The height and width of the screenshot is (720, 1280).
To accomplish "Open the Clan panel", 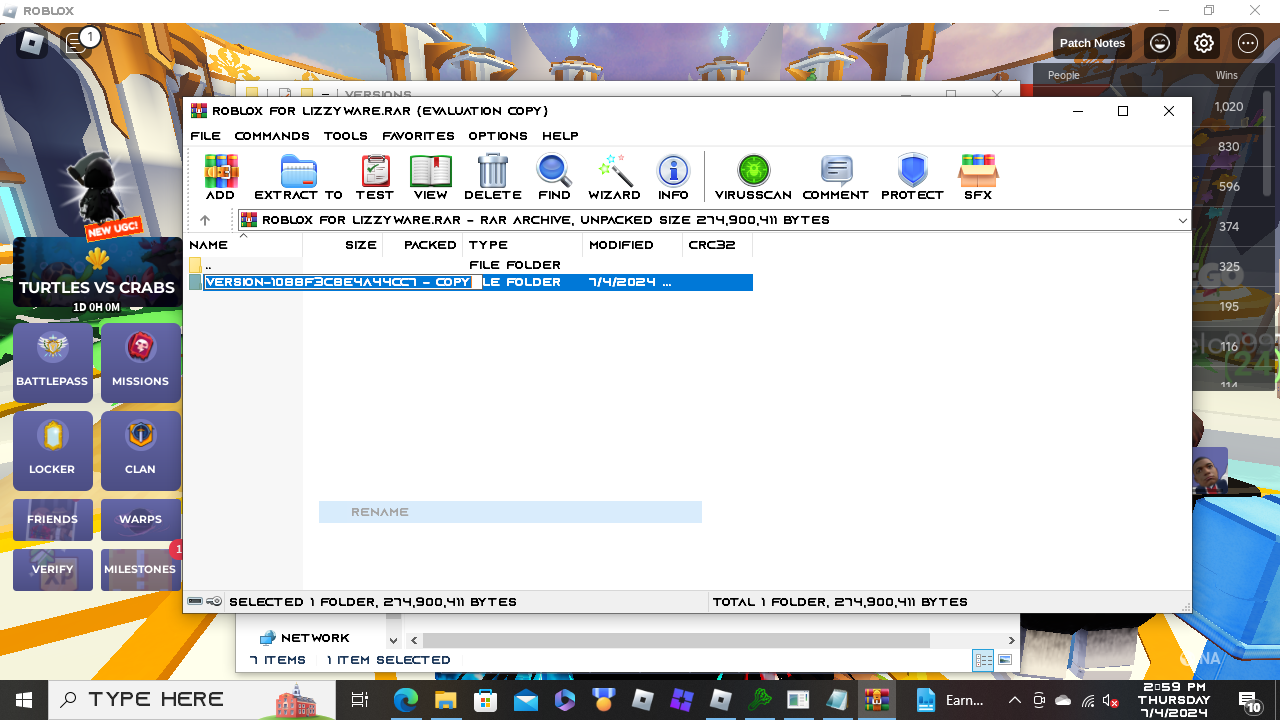I will 140,450.
